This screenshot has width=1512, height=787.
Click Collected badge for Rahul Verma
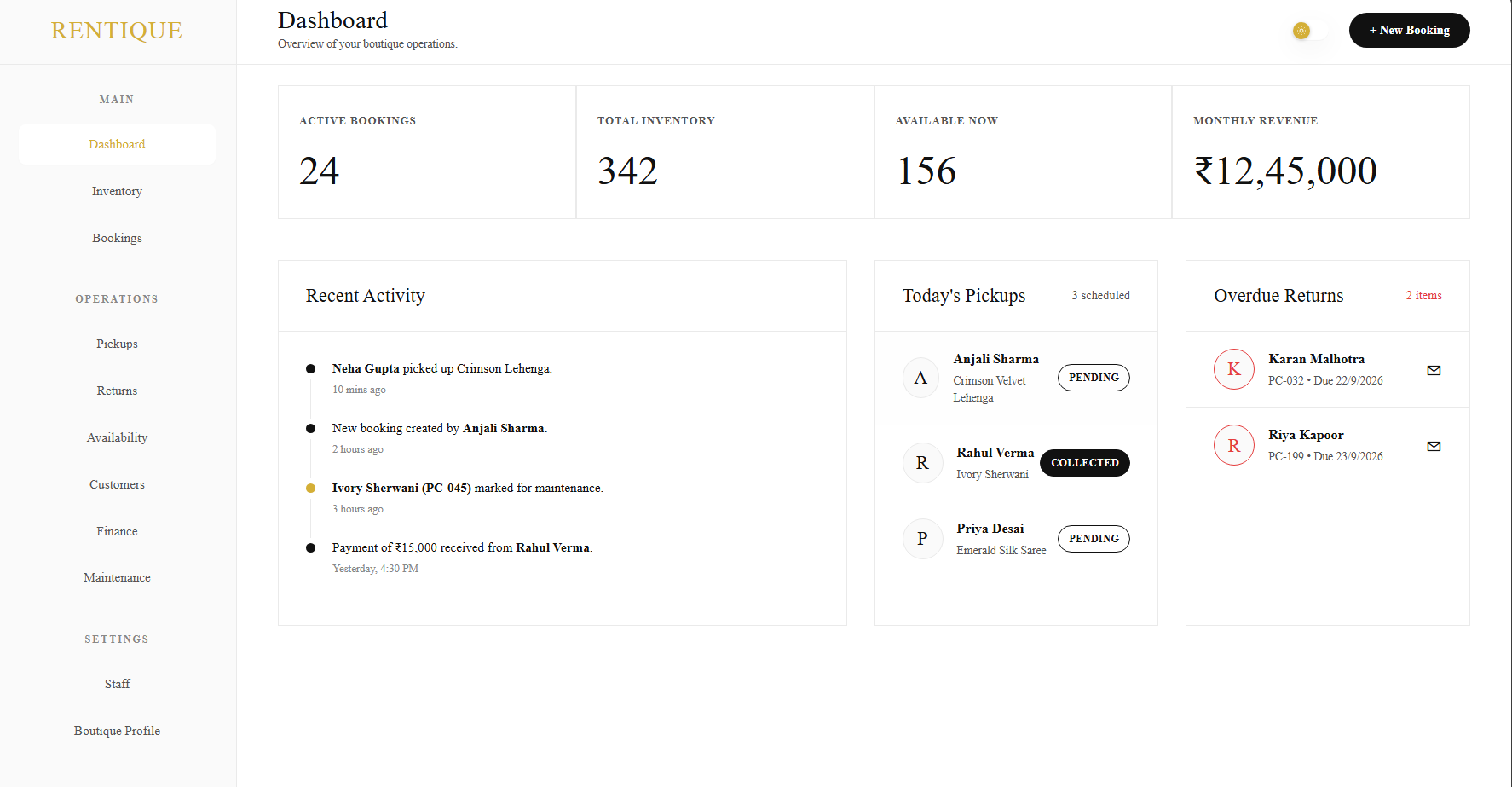[x=1085, y=463]
